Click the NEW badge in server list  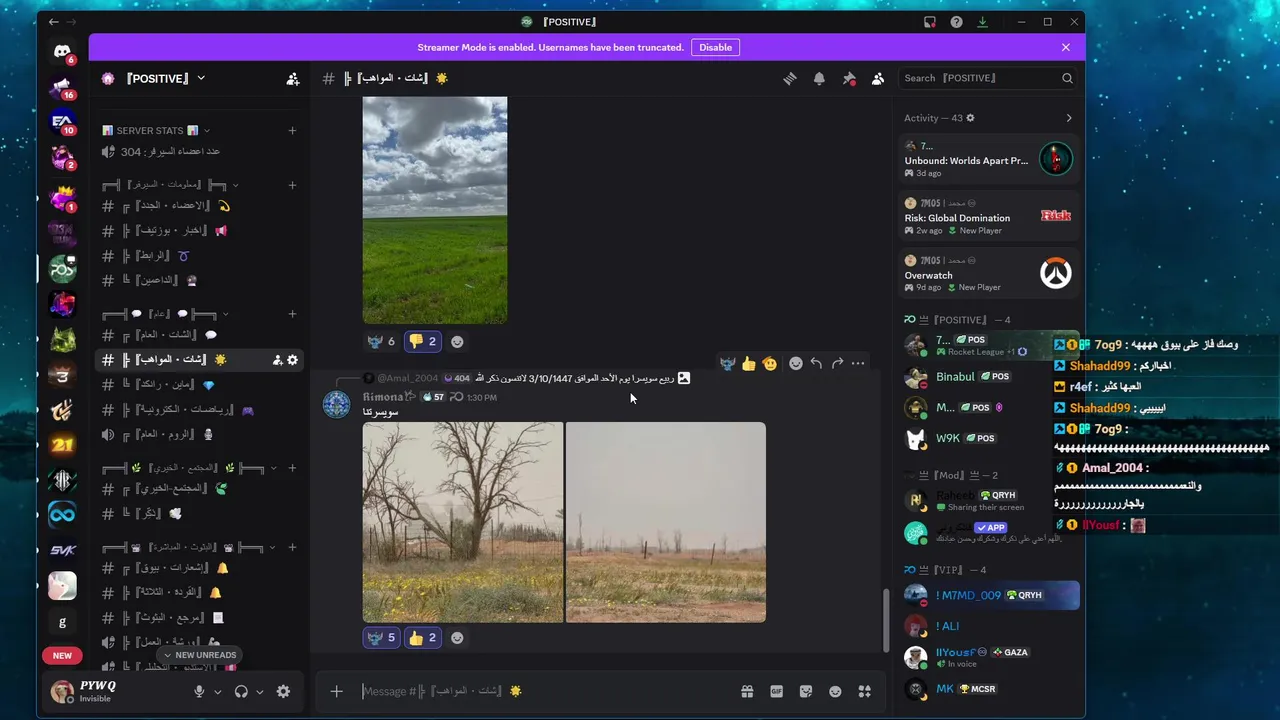tap(62, 656)
